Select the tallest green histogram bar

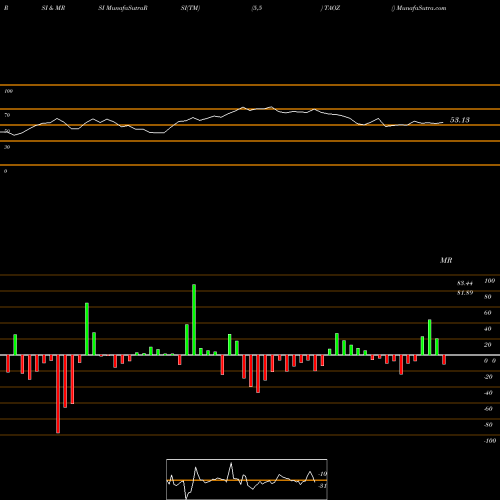[x=194, y=320]
